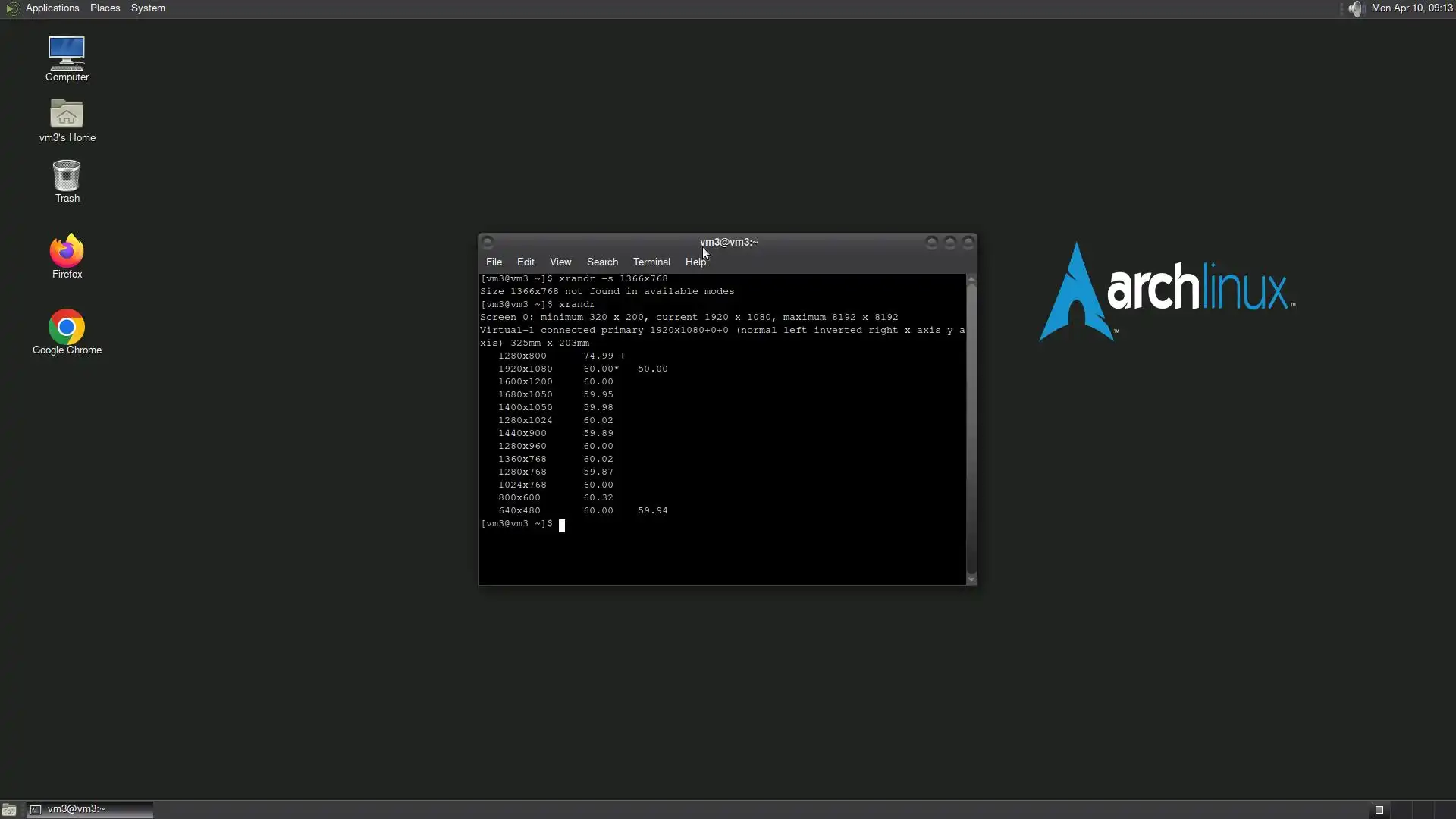Image resolution: width=1456 pixels, height=819 pixels.
Task: Open the terminal window menu button in titlebar
Action: pos(488,243)
